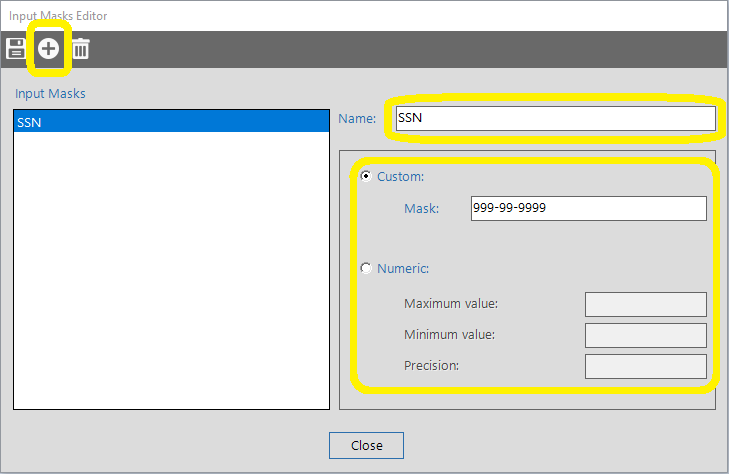Click into the Name text field
Image resolution: width=730 pixels, height=475 pixels.
pyautogui.click(x=555, y=119)
